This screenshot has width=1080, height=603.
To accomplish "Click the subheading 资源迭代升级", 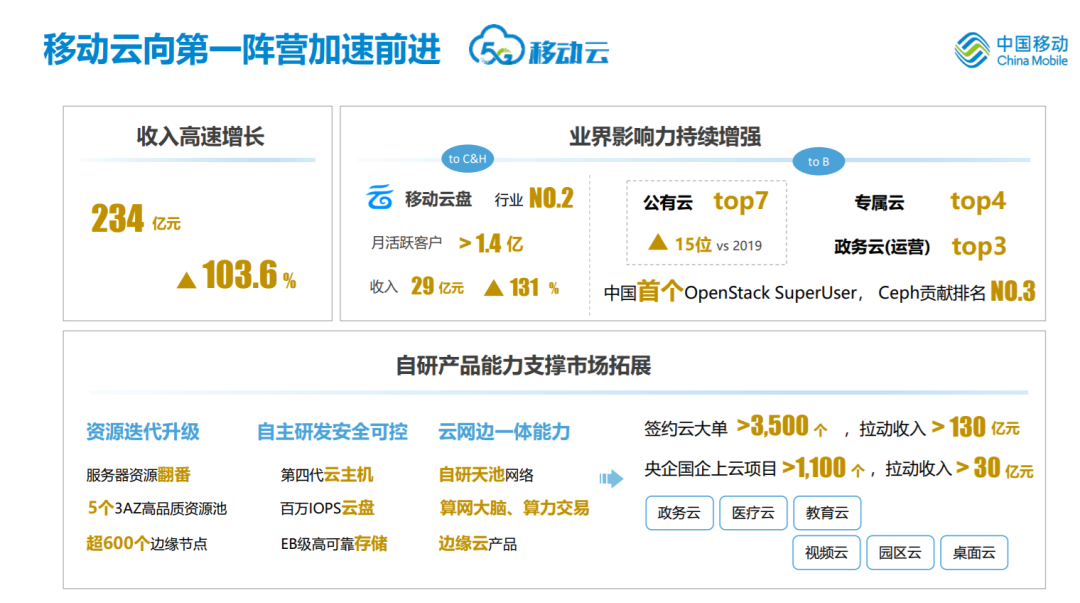I will point(143,432).
